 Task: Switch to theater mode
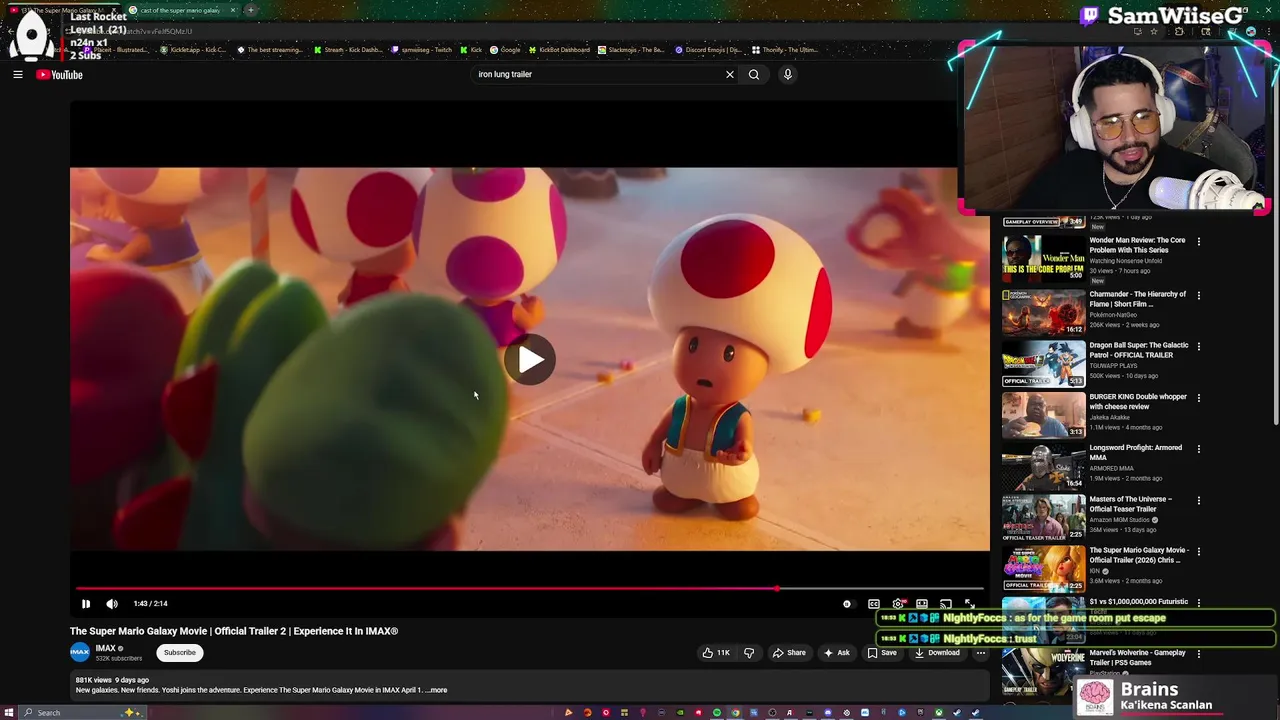tap(922, 604)
